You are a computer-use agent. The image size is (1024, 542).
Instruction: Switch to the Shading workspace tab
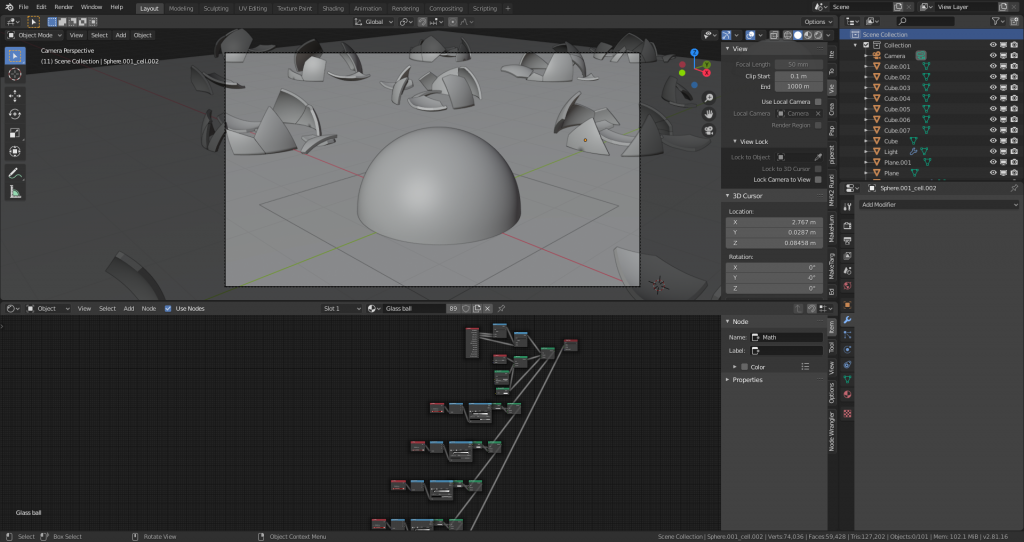click(333, 8)
